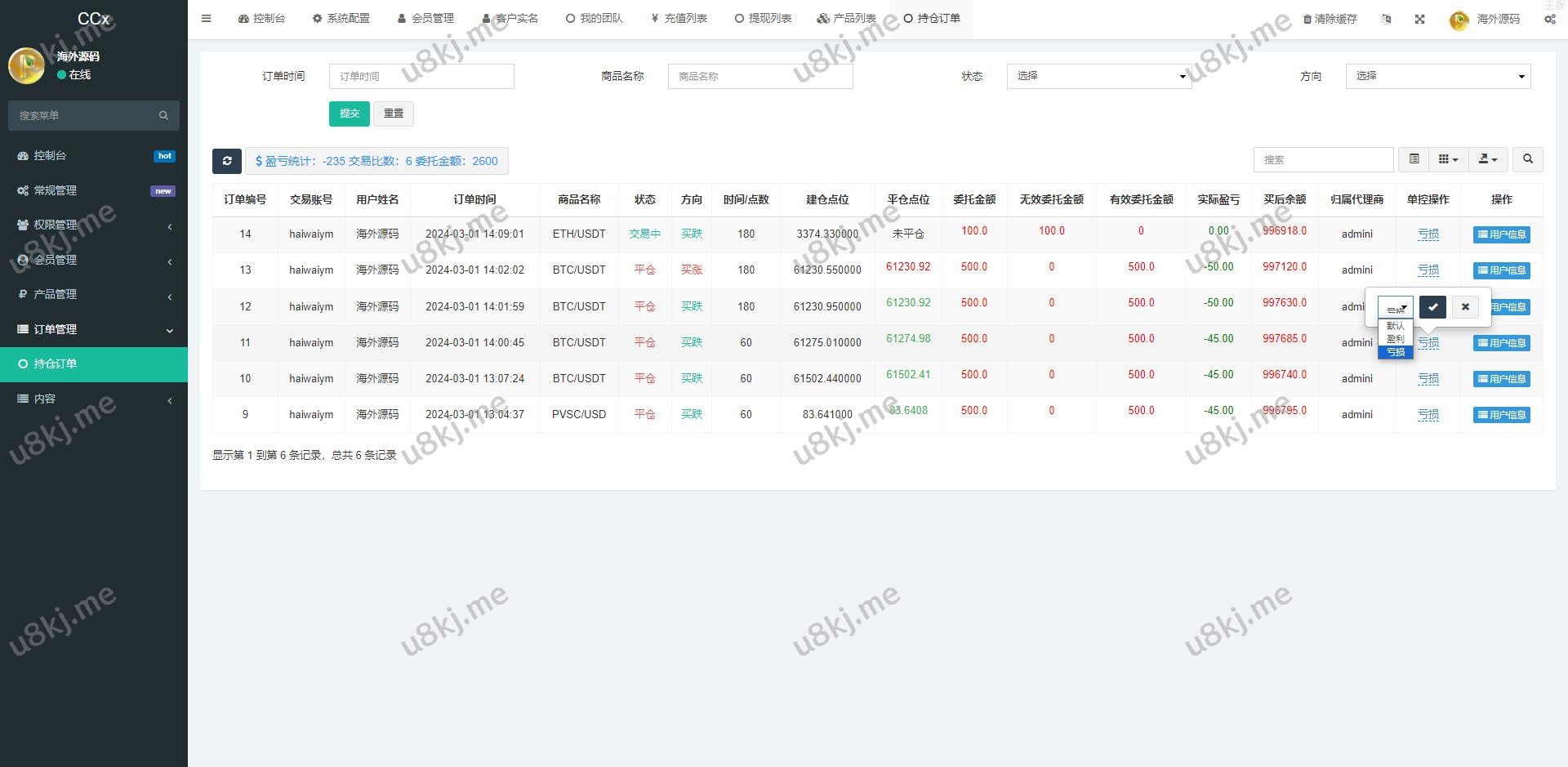Click the magnifier advanced search icon button
The width and height of the screenshot is (1568, 767).
coord(1527,159)
